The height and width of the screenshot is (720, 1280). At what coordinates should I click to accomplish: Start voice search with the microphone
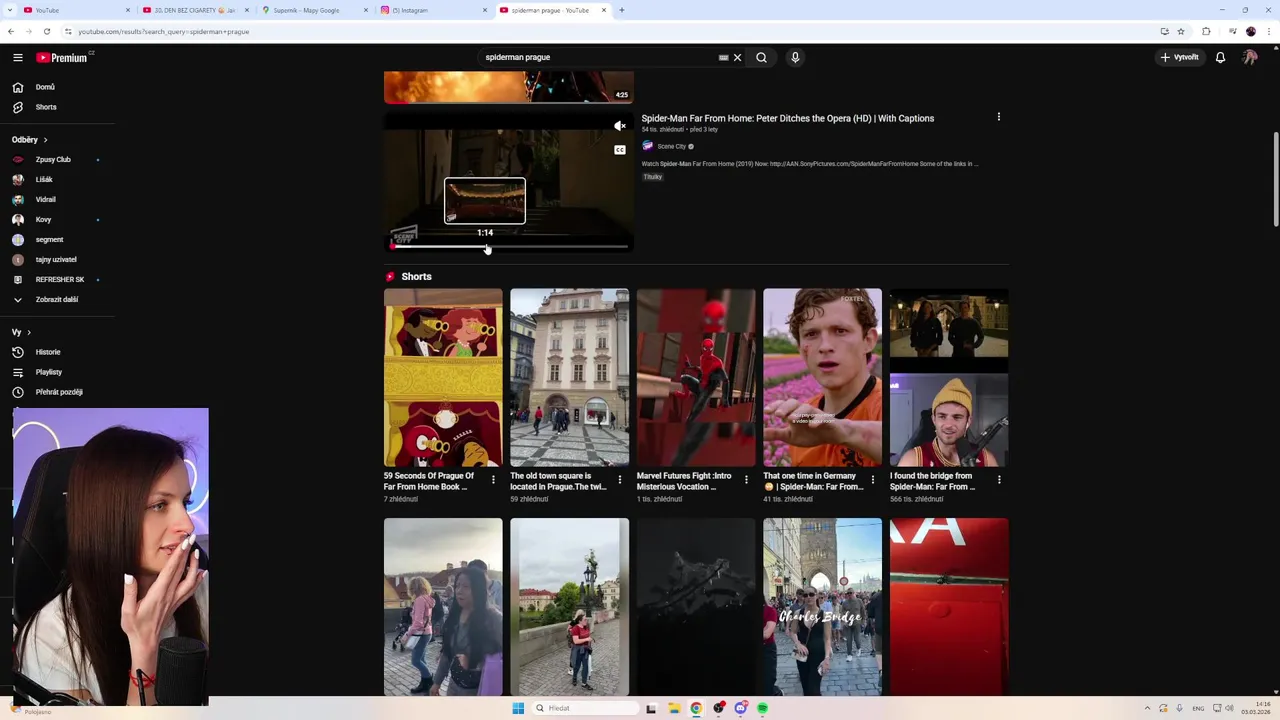coord(795,57)
